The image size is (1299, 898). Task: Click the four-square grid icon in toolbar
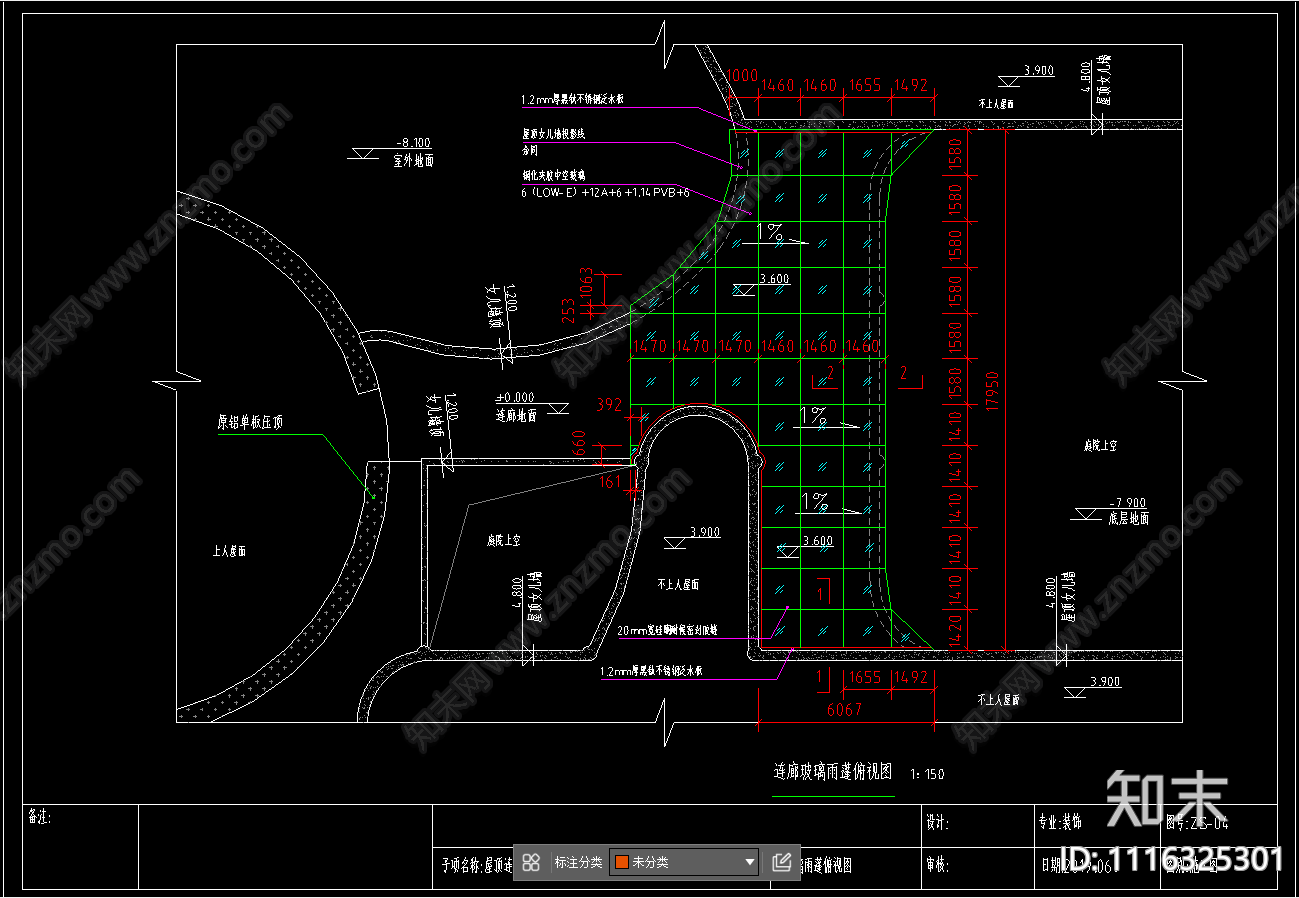pos(532,862)
